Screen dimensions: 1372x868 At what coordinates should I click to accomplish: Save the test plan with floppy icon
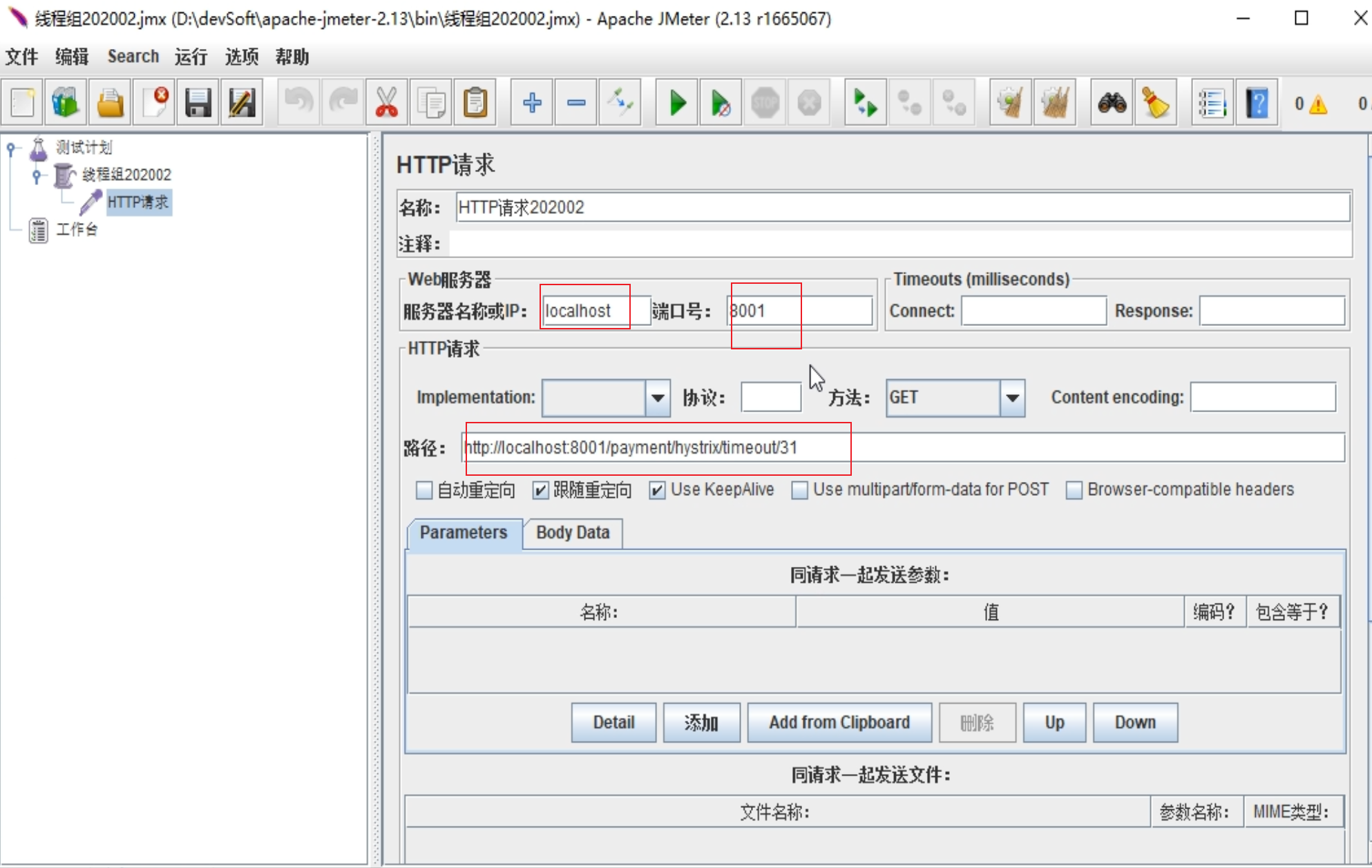[198, 104]
